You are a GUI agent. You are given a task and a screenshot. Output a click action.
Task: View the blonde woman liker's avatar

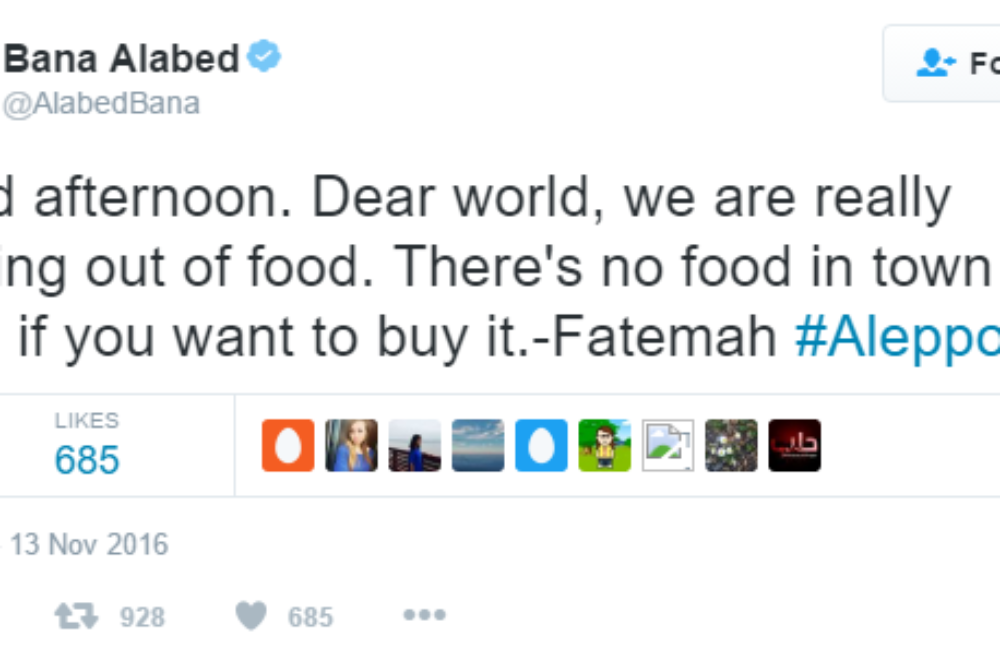point(352,446)
